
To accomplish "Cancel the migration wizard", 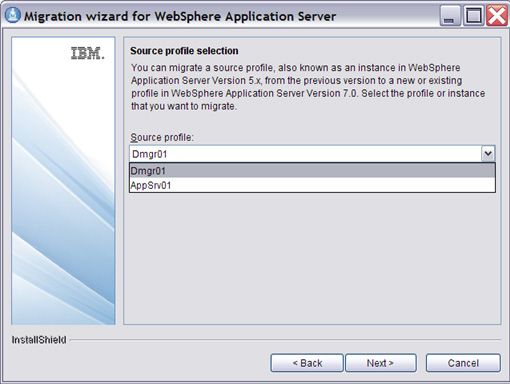I will pos(463,363).
